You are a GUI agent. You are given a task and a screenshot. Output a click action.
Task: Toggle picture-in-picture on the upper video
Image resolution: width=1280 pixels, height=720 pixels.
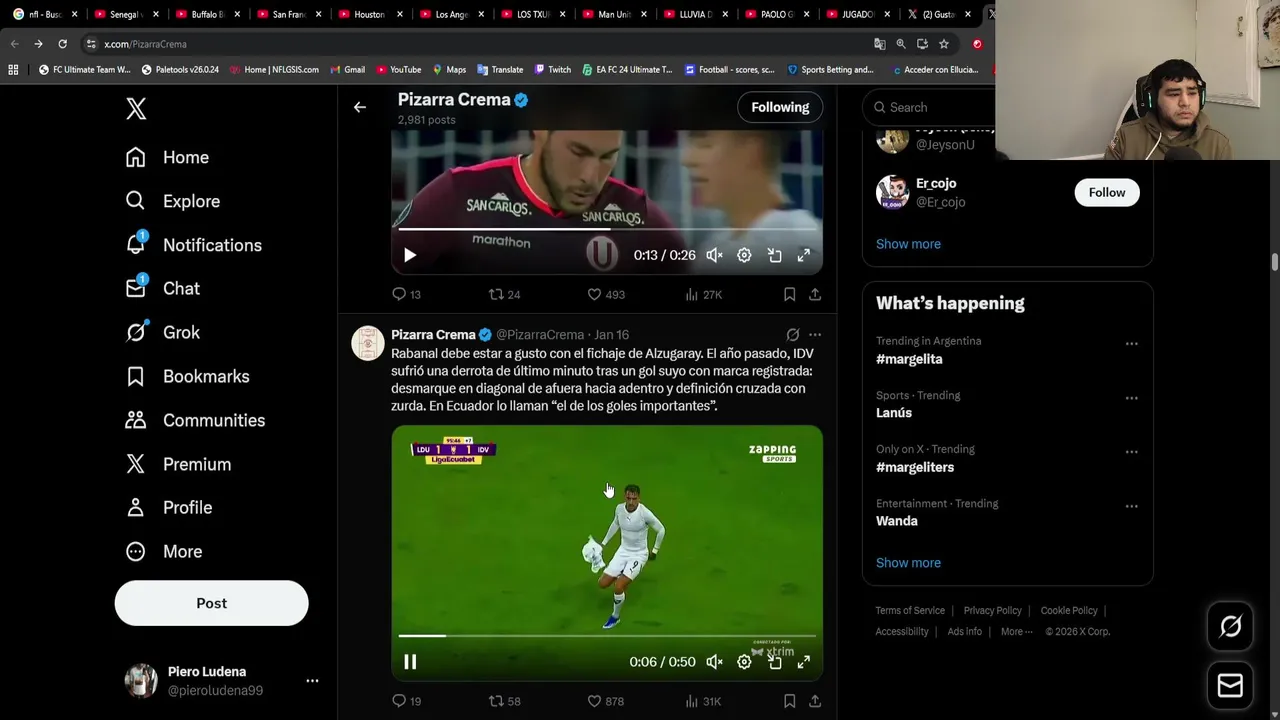coord(774,255)
